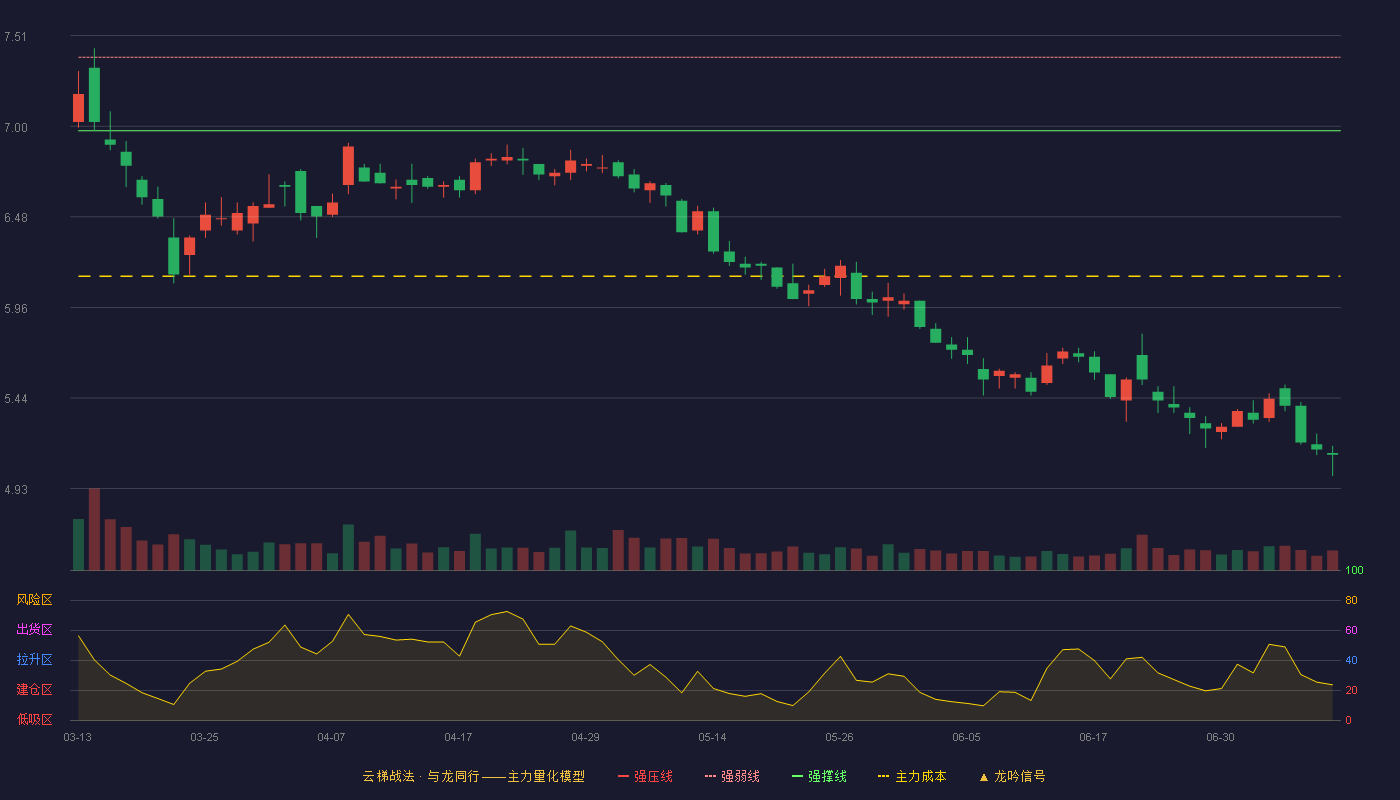Image resolution: width=1400 pixels, height=800 pixels.
Task: Toggle the 强压线 legend entry
Action: tap(645, 776)
